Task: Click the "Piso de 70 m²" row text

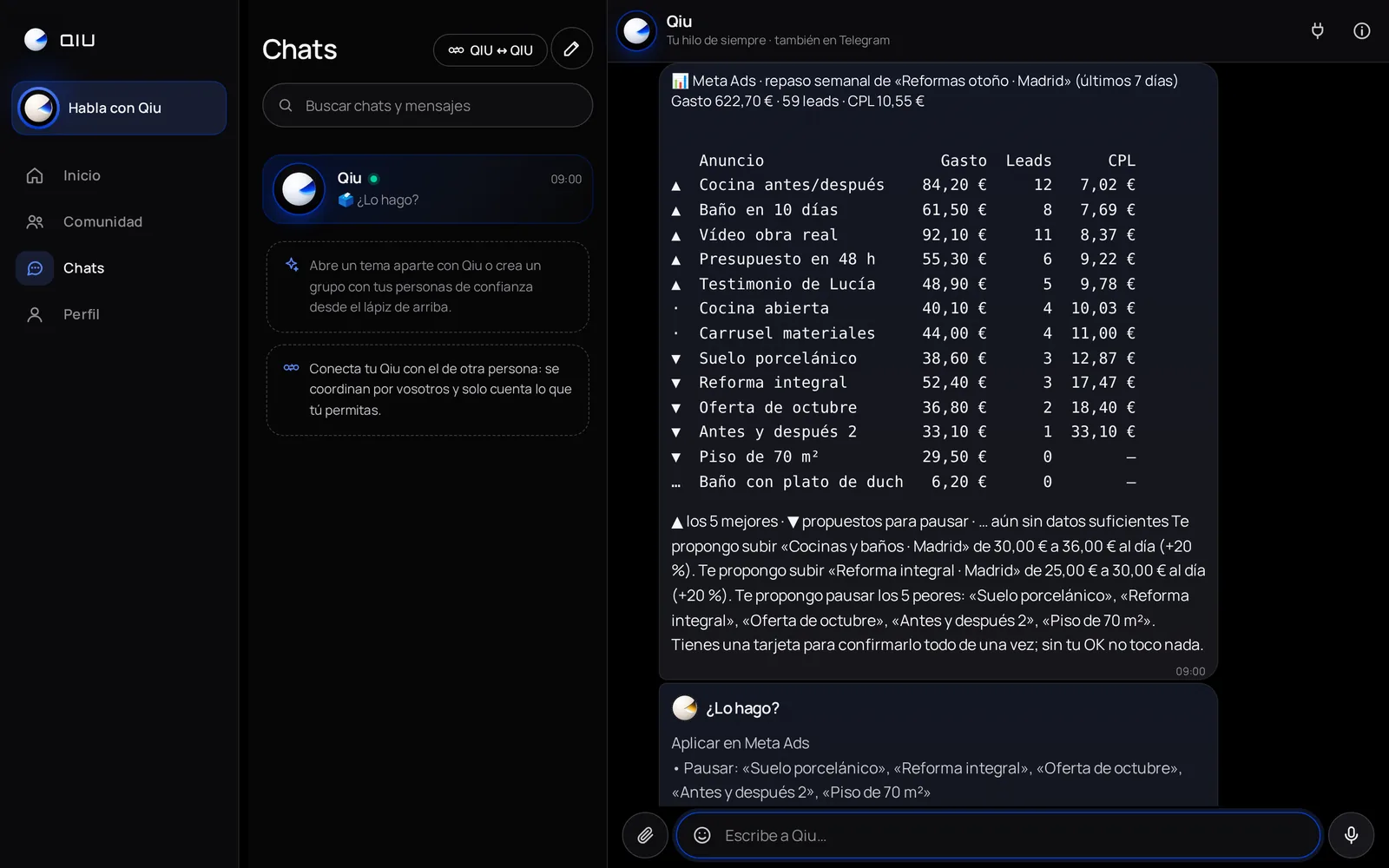Action: click(759, 457)
